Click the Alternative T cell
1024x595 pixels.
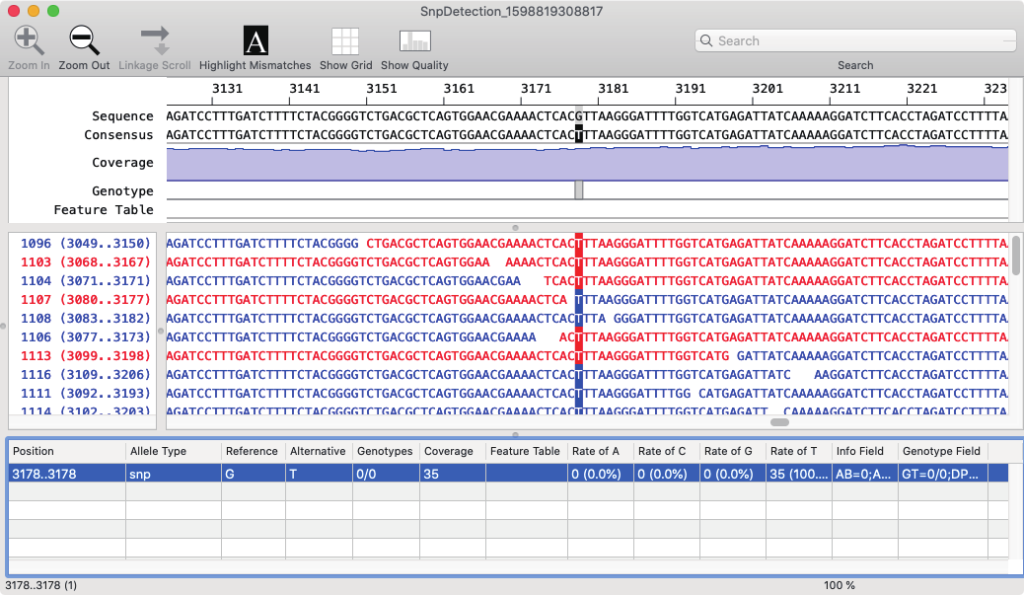319,474
